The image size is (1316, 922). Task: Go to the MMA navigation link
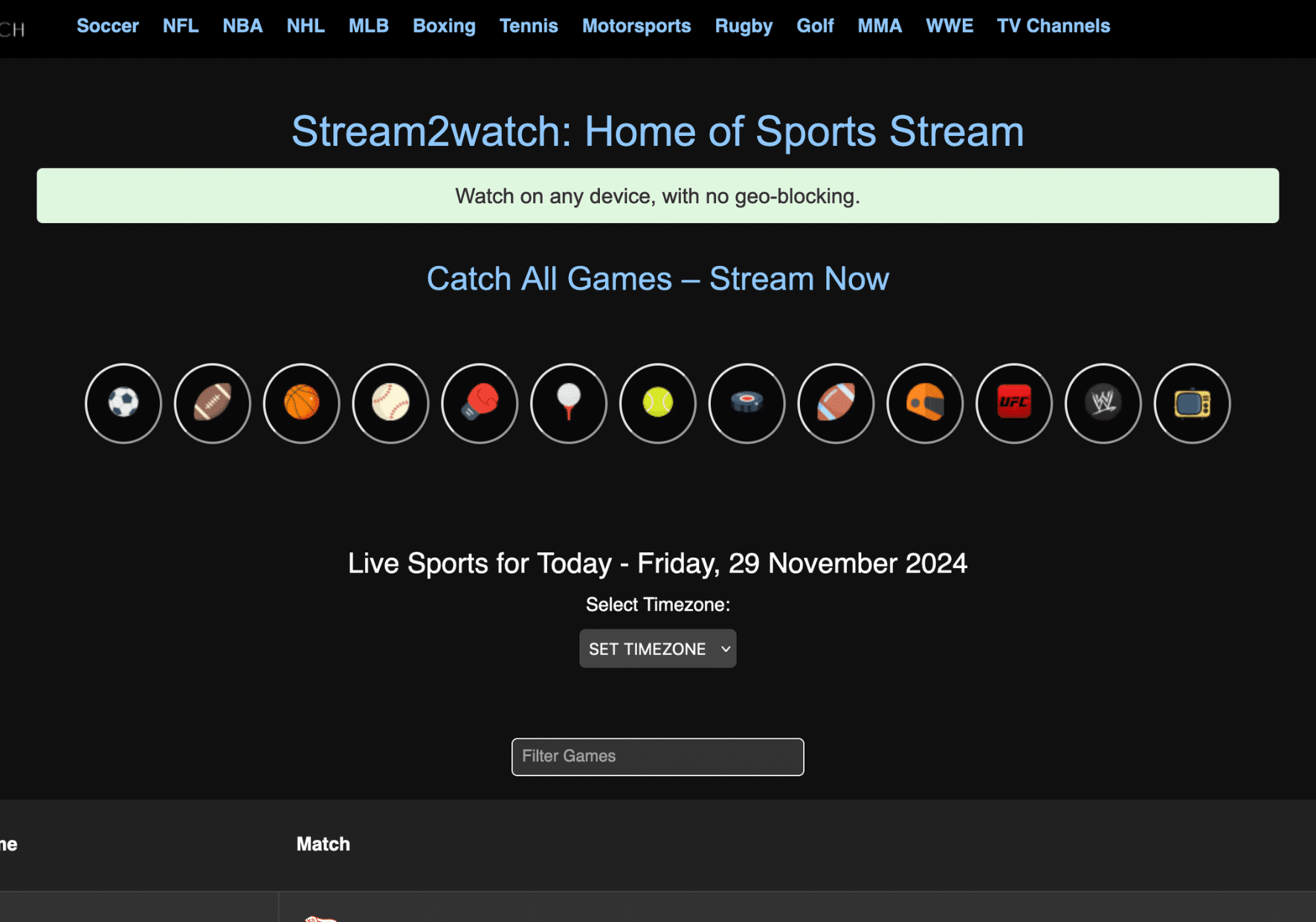pyautogui.click(x=880, y=26)
